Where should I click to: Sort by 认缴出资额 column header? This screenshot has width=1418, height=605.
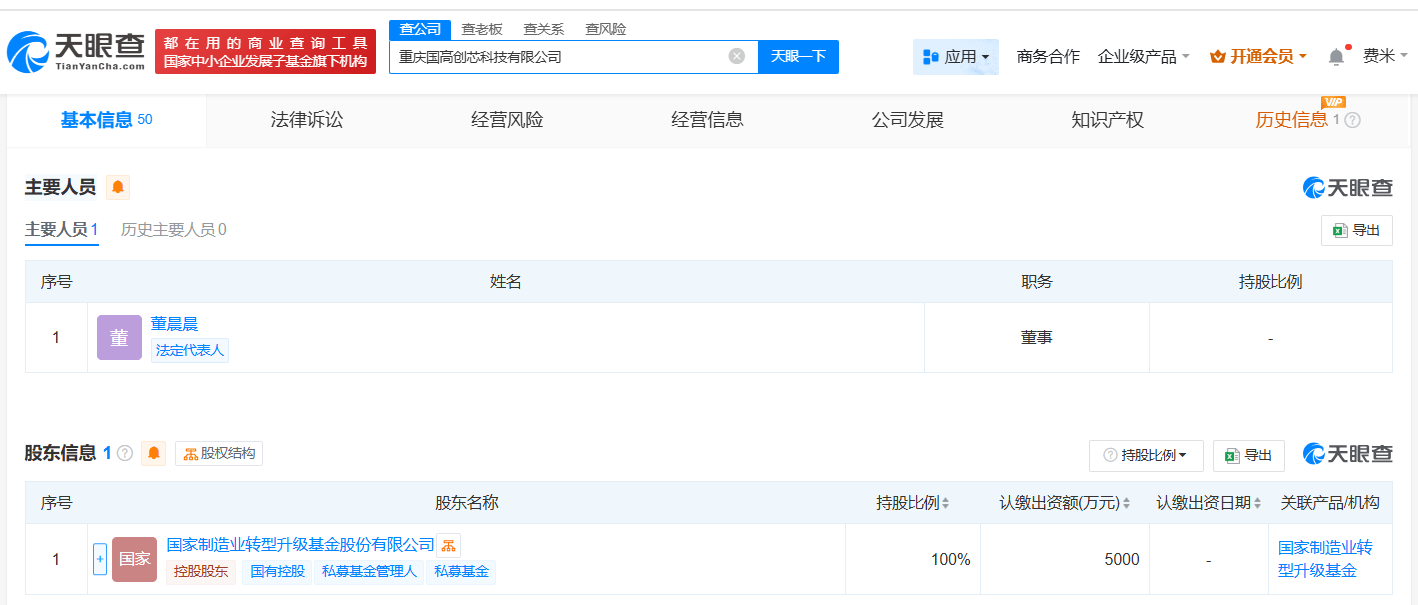coord(1127,503)
